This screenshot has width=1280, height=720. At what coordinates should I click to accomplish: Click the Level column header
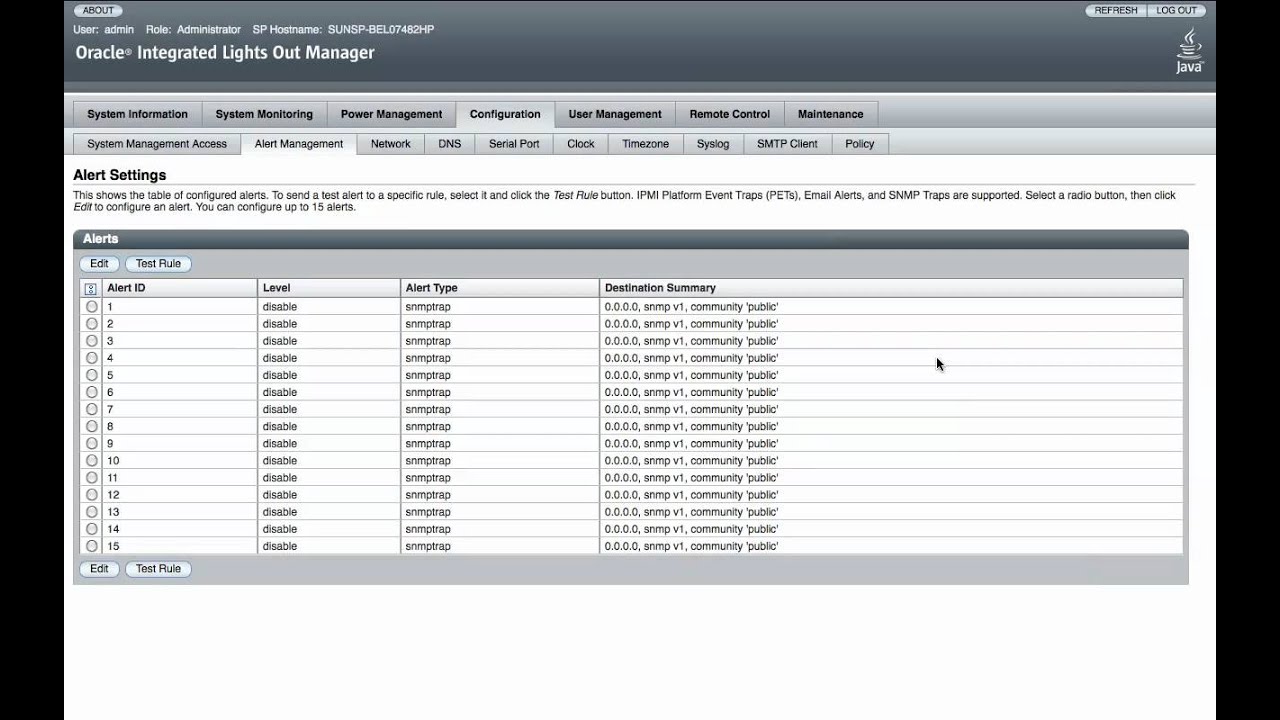coord(329,288)
